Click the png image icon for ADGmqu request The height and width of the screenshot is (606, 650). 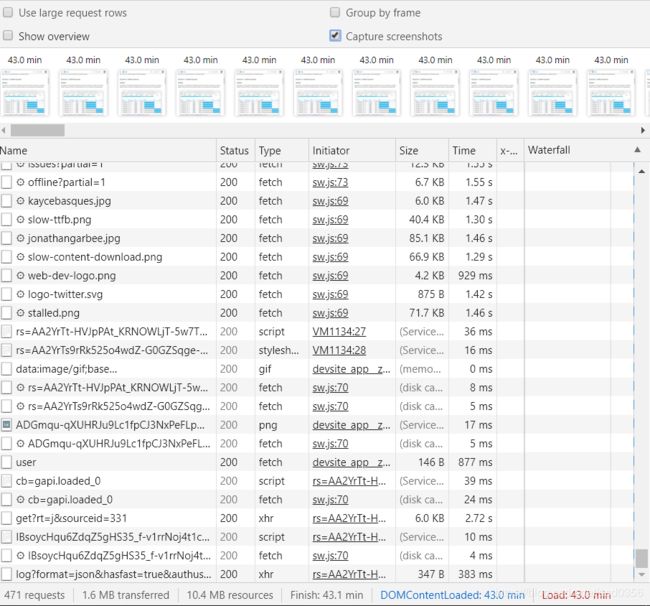[x=6, y=425]
